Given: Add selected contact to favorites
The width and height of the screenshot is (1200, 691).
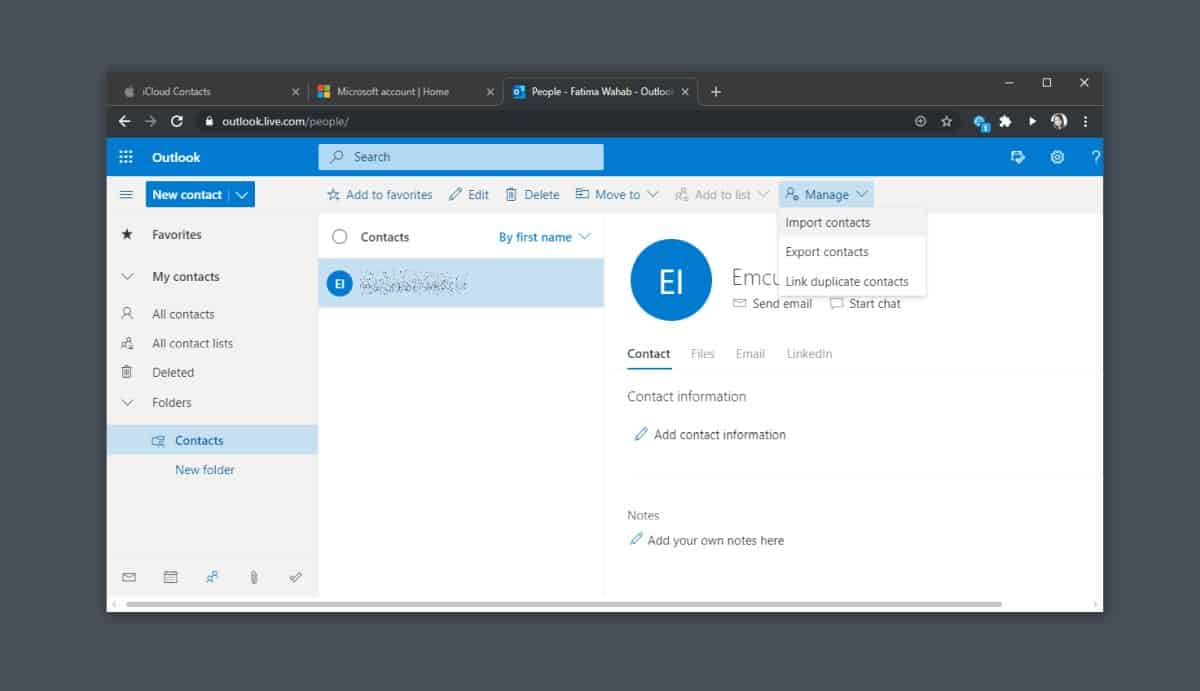Looking at the screenshot, I should (x=379, y=195).
